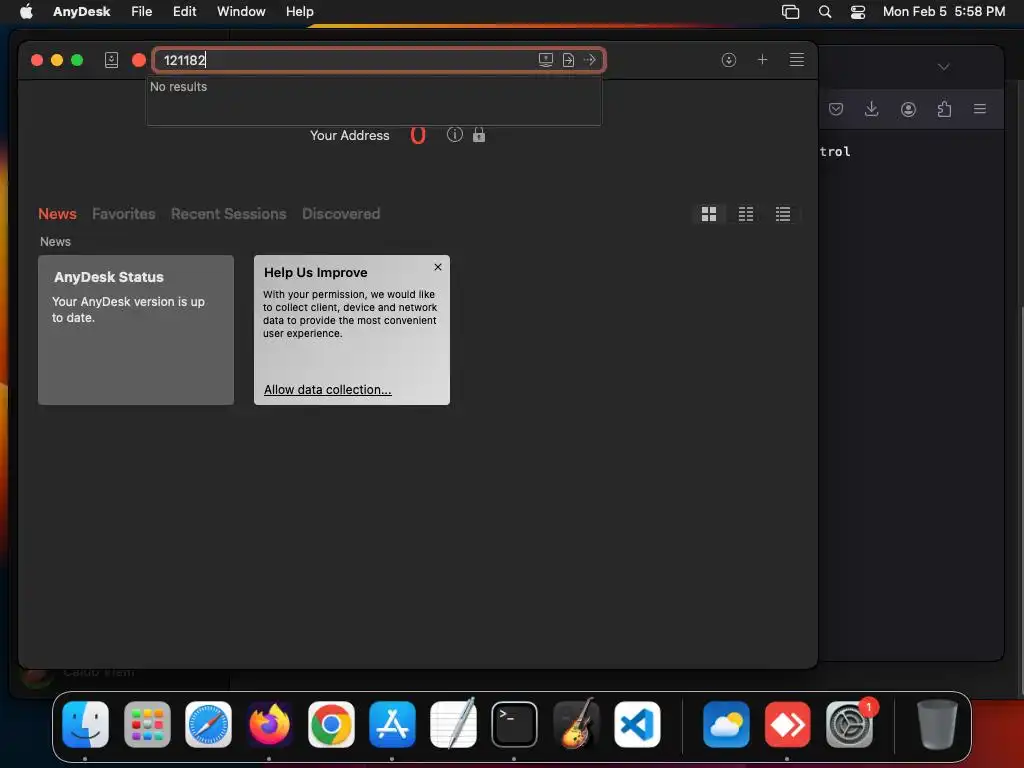Open Weather app from the Dock
1024x768 pixels.
coord(726,724)
